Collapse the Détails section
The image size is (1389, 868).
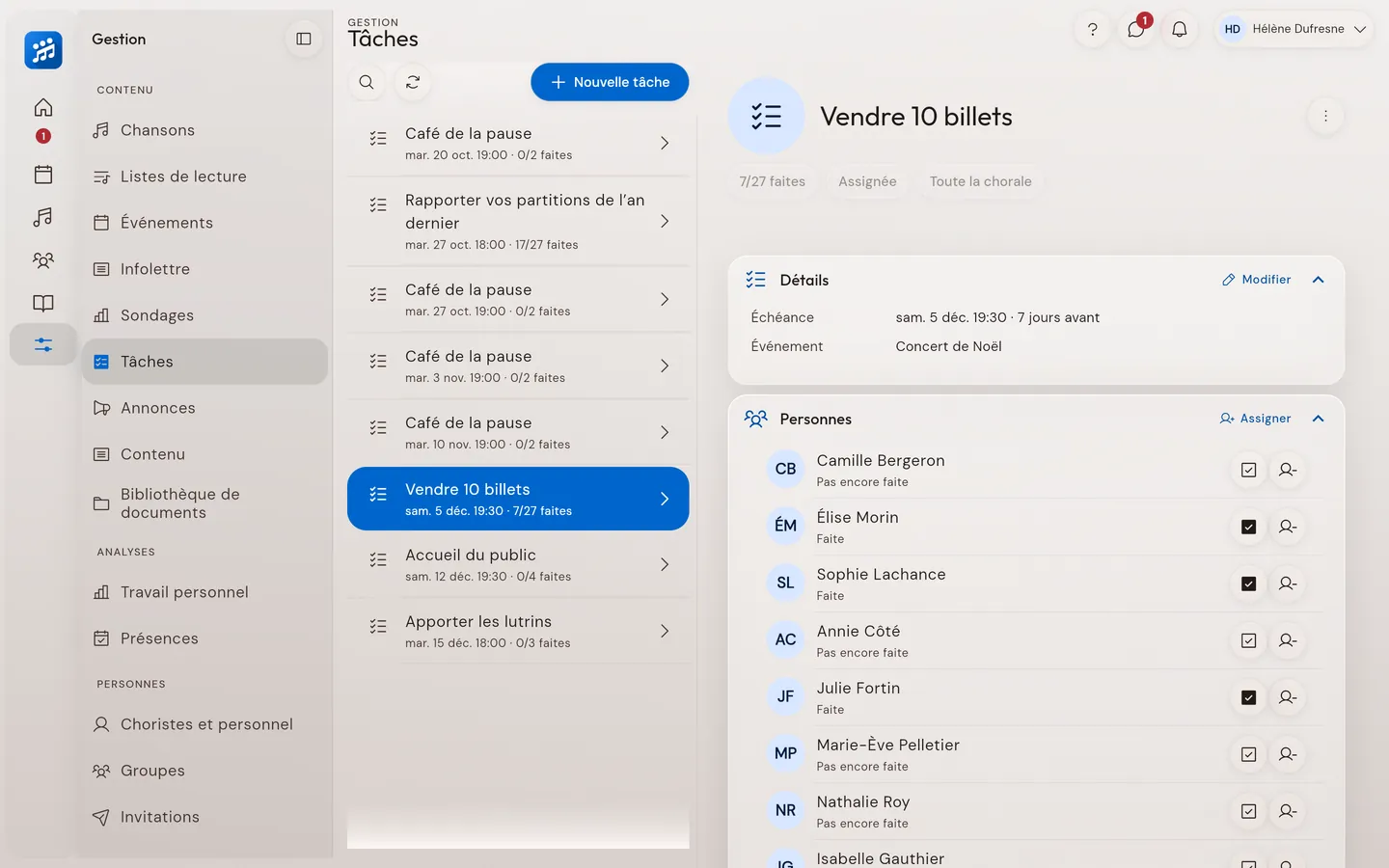pos(1319,280)
